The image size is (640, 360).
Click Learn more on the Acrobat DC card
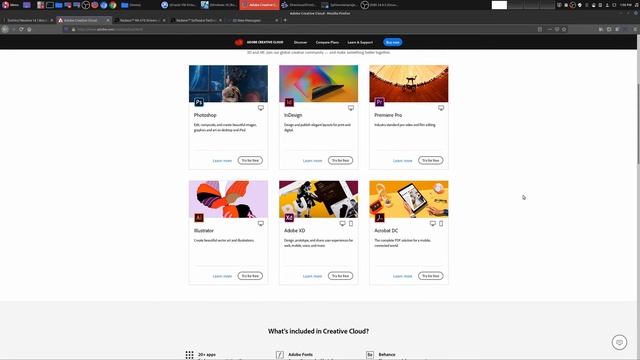pyautogui.click(x=402, y=276)
